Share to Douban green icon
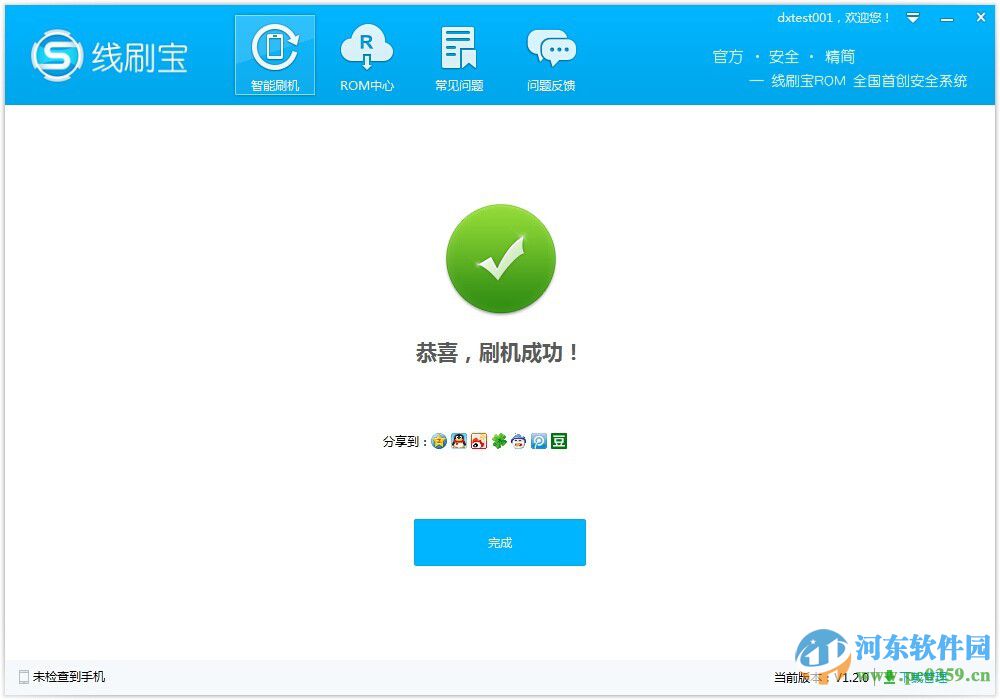The height and width of the screenshot is (700, 1000). tap(558, 440)
